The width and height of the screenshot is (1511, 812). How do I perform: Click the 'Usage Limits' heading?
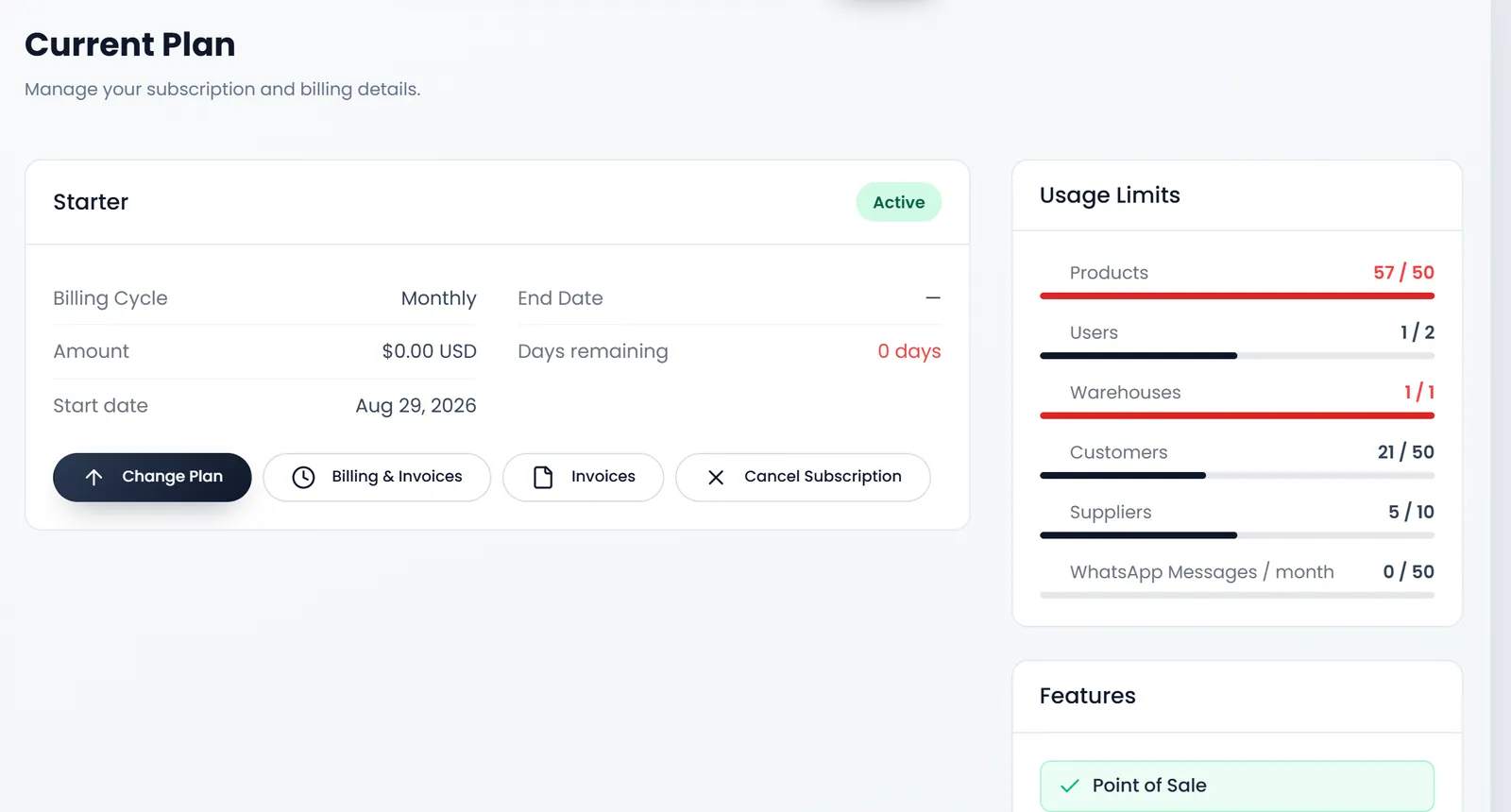tap(1110, 195)
